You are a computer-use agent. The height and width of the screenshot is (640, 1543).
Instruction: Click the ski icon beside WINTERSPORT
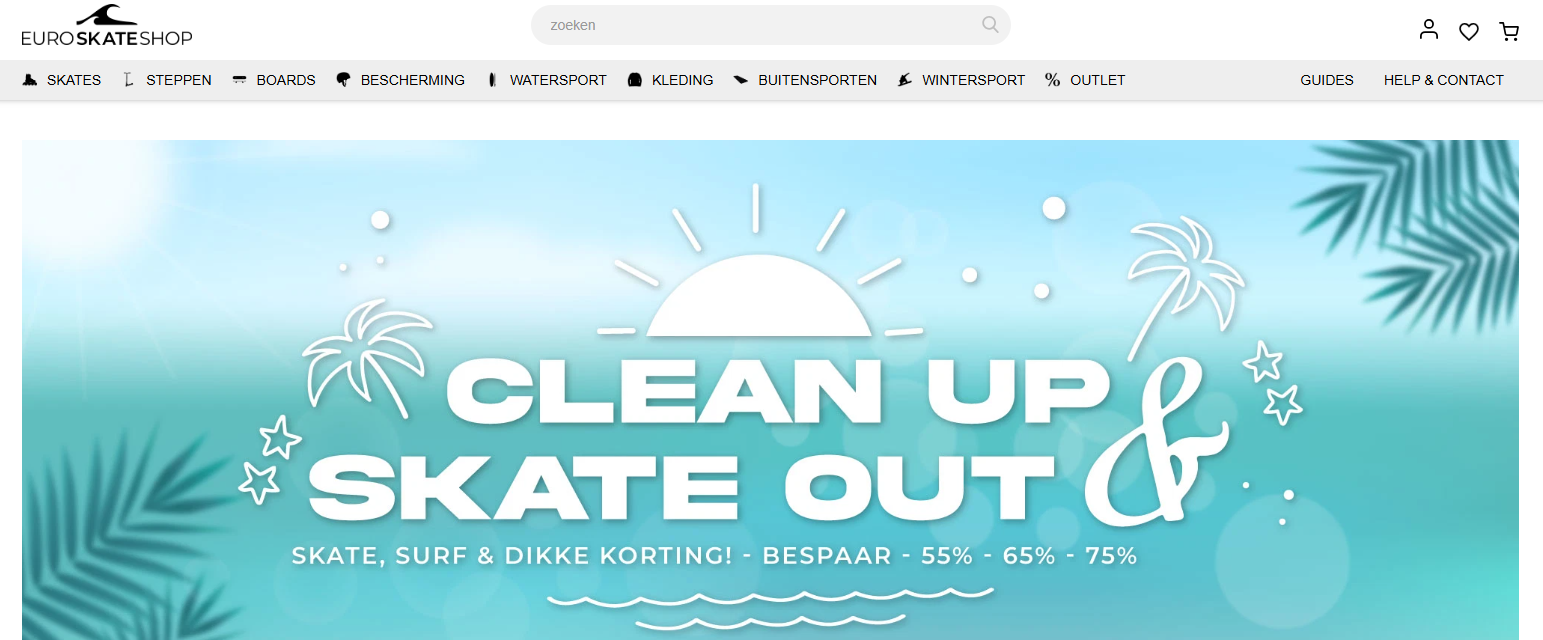(x=905, y=79)
